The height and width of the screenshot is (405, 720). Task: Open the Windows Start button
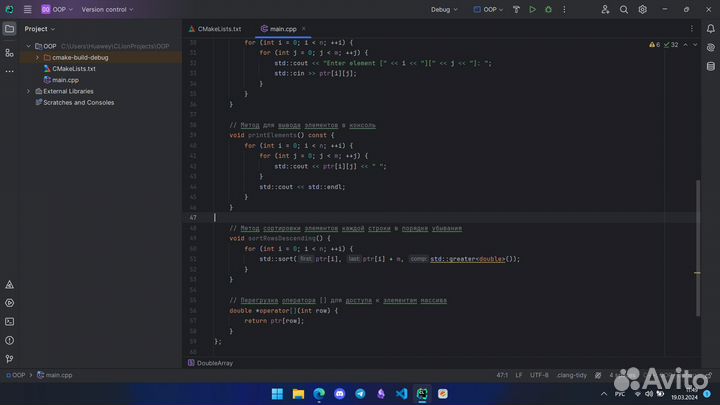tap(277, 394)
